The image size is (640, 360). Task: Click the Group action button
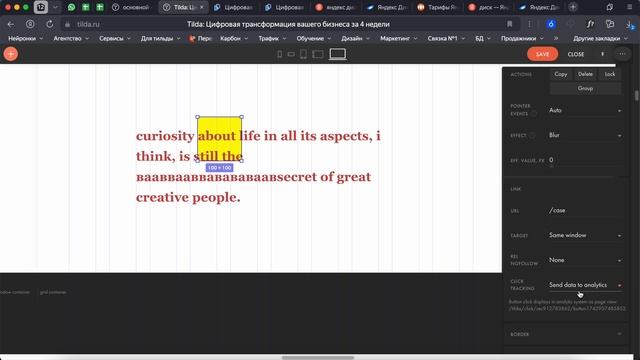[585, 88]
